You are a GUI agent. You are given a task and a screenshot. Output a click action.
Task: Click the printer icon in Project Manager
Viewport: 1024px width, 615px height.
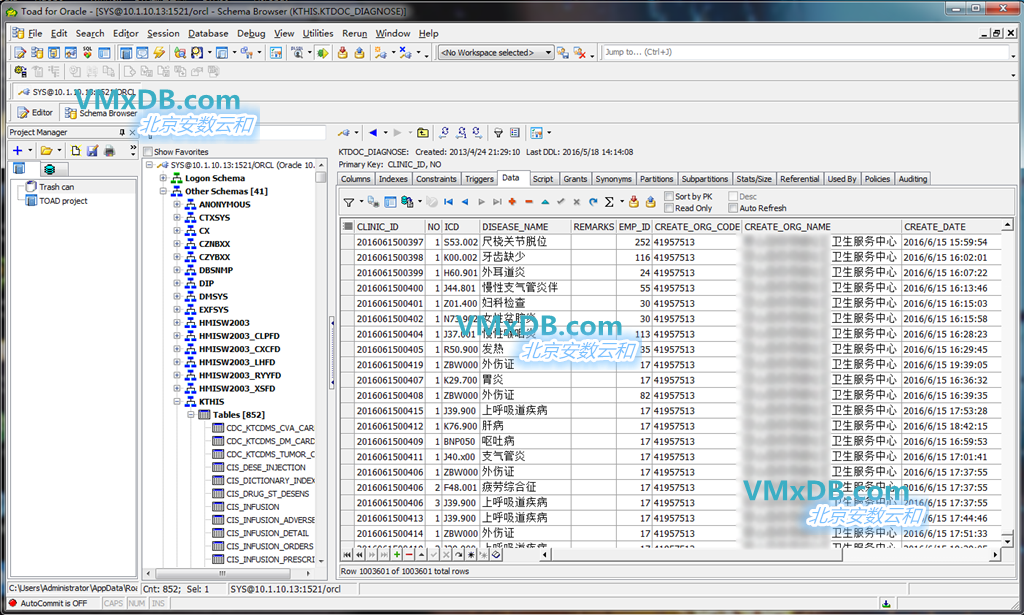tap(109, 151)
